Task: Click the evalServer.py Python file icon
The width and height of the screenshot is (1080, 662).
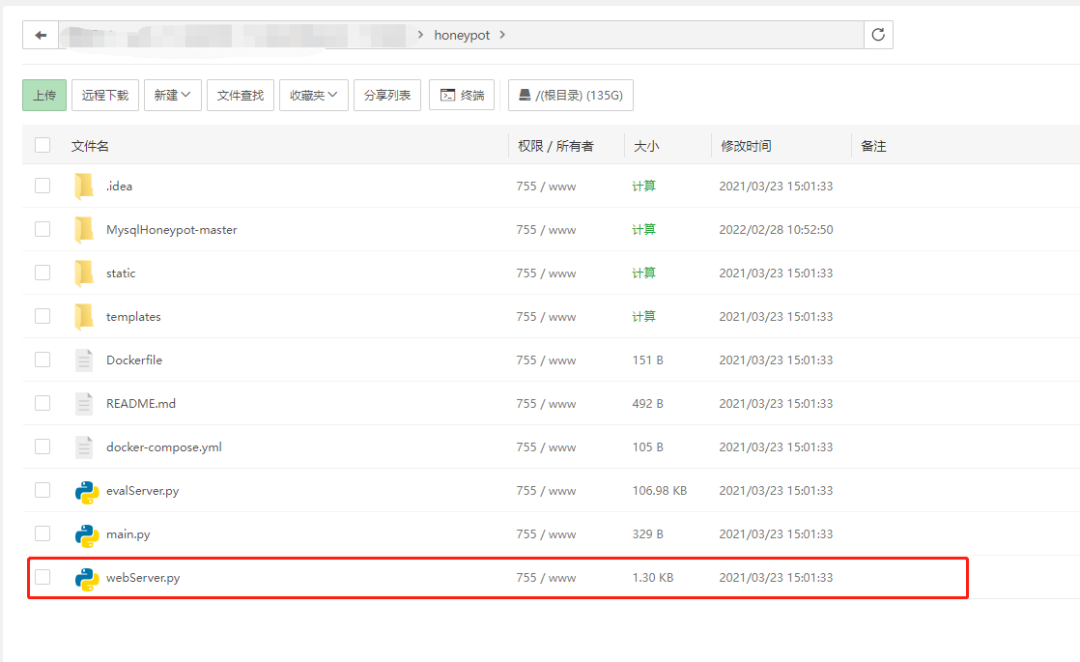Action: point(87,491)
